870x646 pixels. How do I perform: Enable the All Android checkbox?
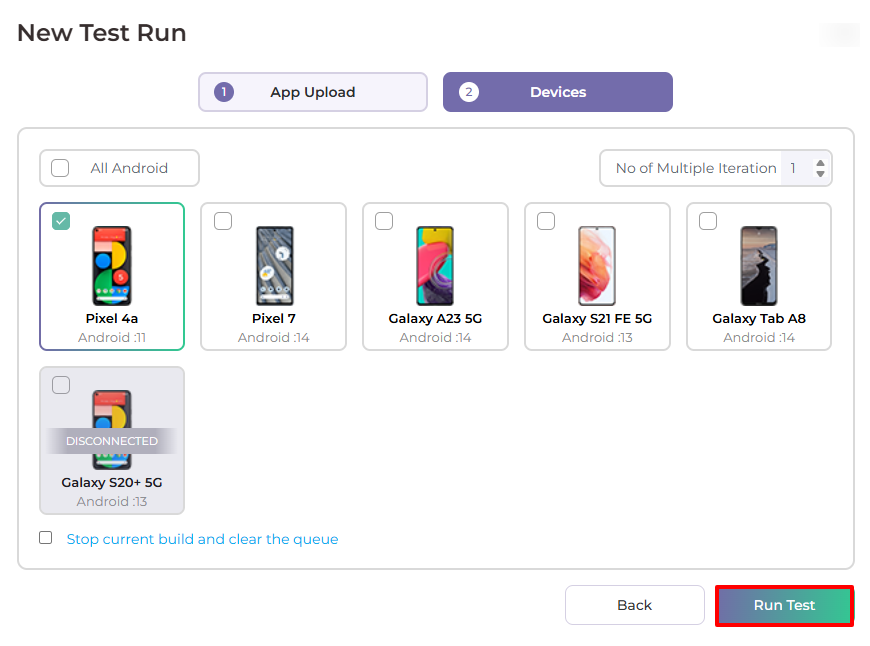pos(60,168)
